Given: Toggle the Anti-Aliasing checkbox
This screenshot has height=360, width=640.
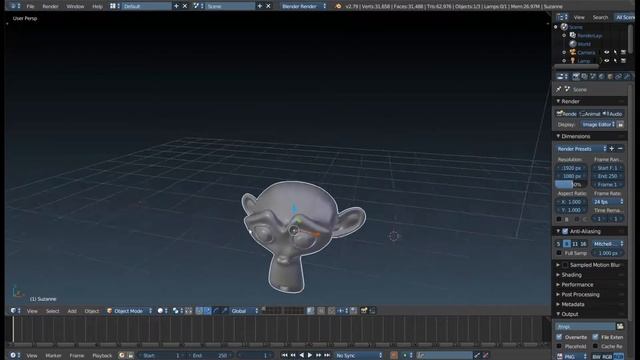Looking at the screenshot, I should click(x=565, y=231).
